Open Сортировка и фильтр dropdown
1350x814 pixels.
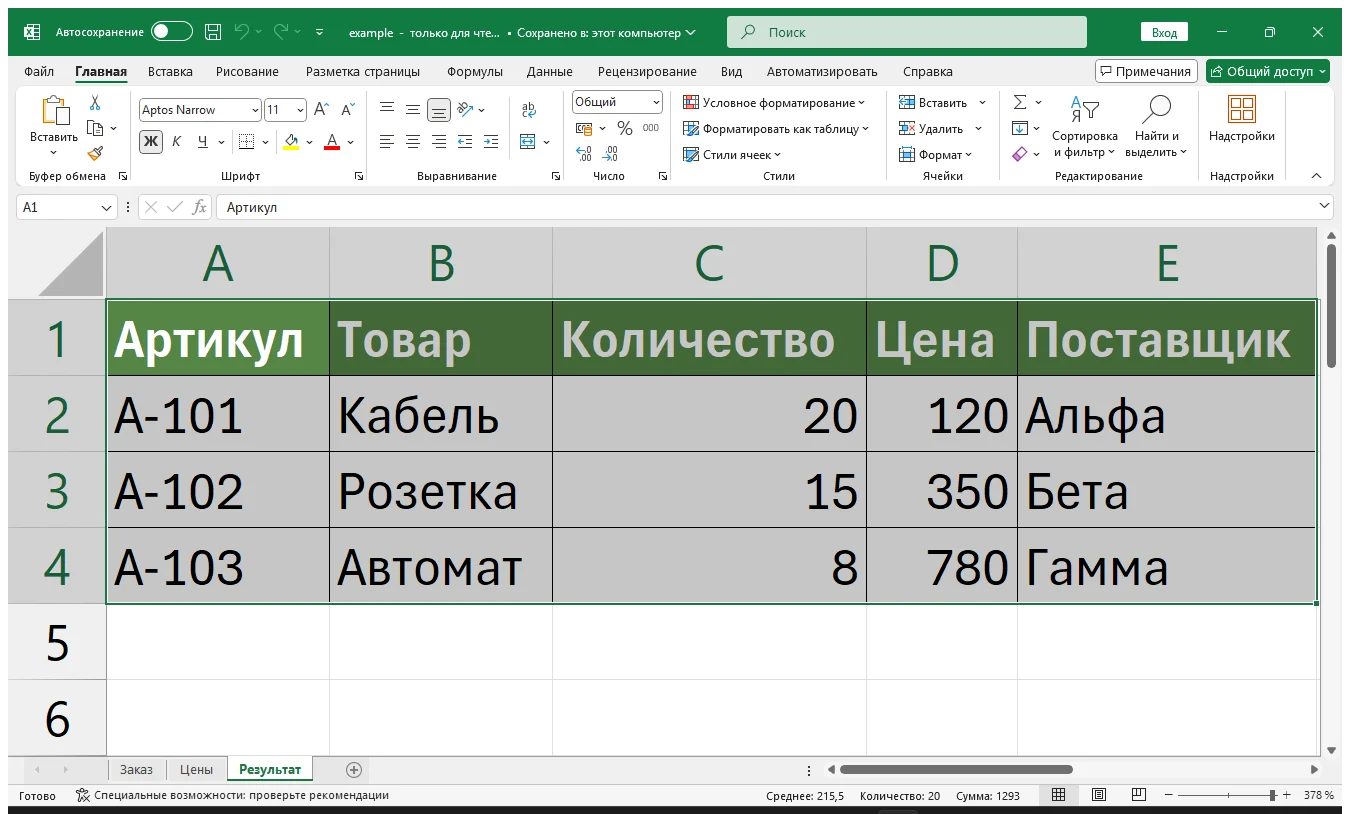[1084, 126]
